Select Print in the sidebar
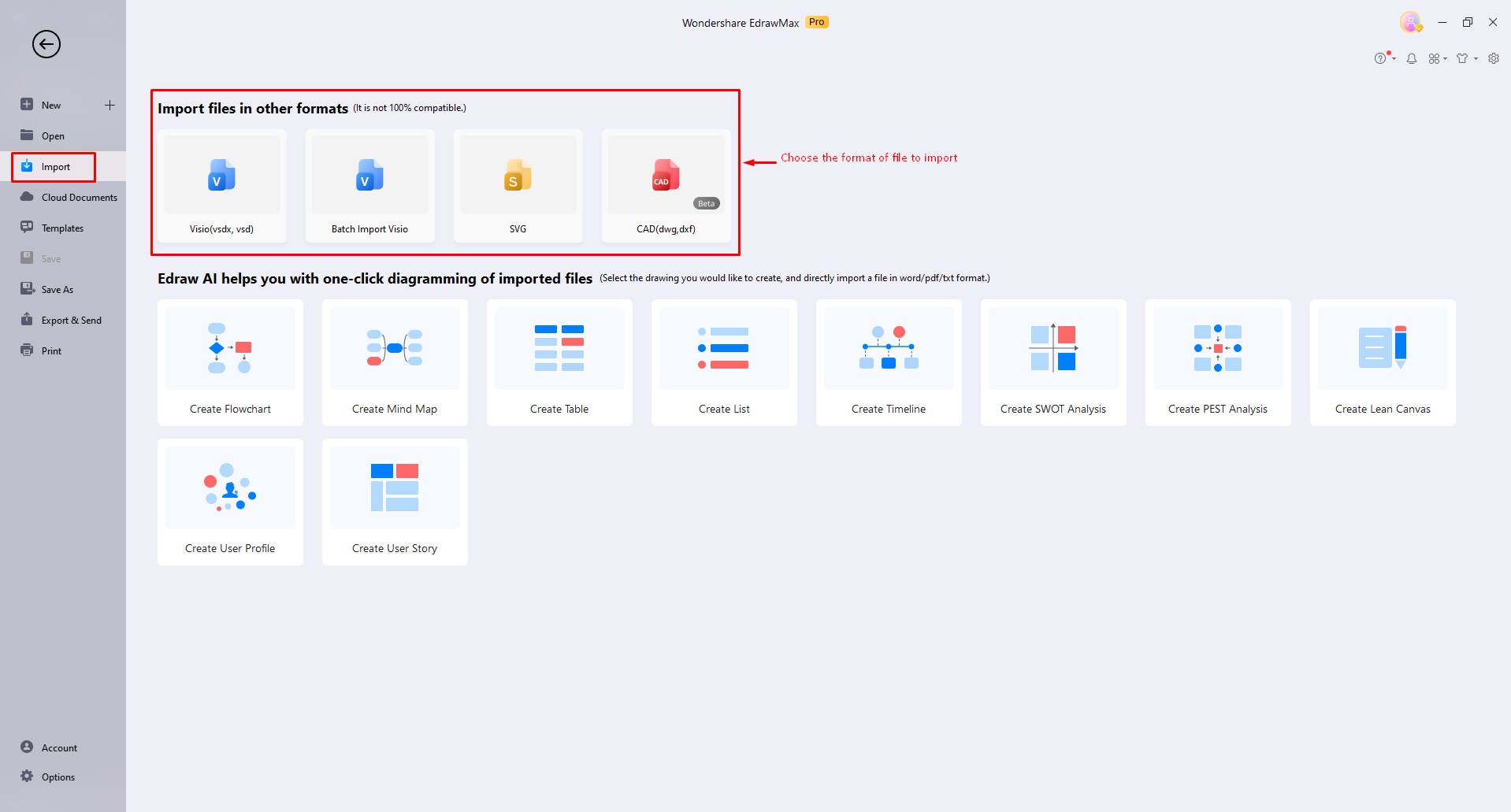 pyautogui.click(x=63, y=350)
